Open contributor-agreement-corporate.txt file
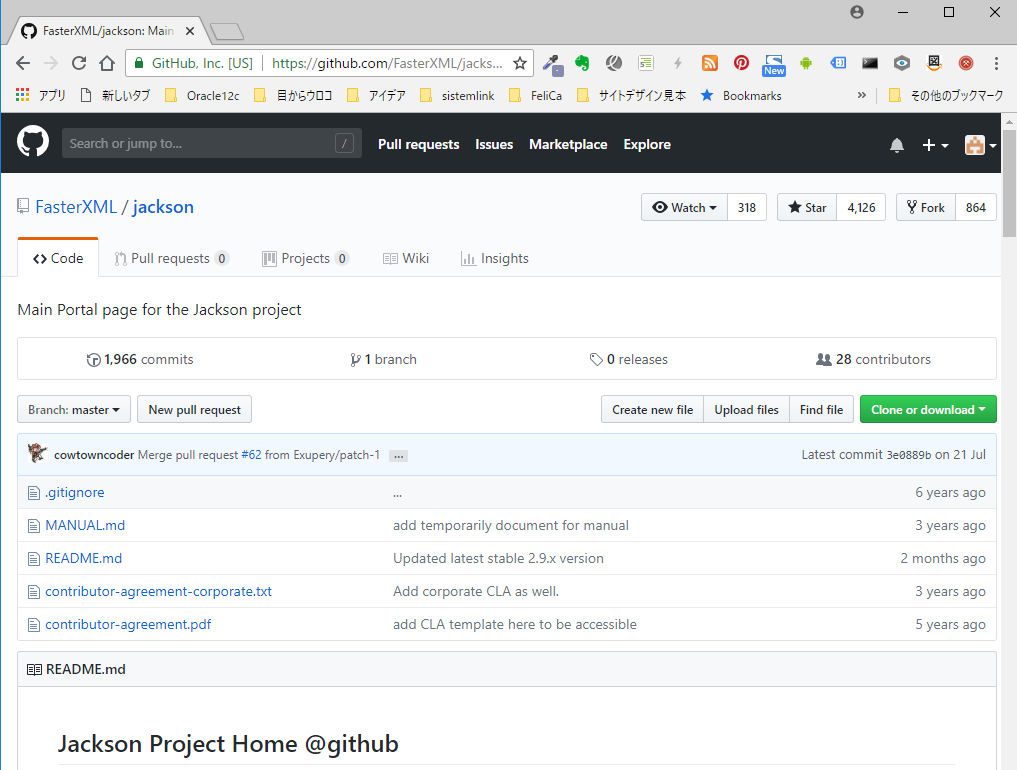 158,592
